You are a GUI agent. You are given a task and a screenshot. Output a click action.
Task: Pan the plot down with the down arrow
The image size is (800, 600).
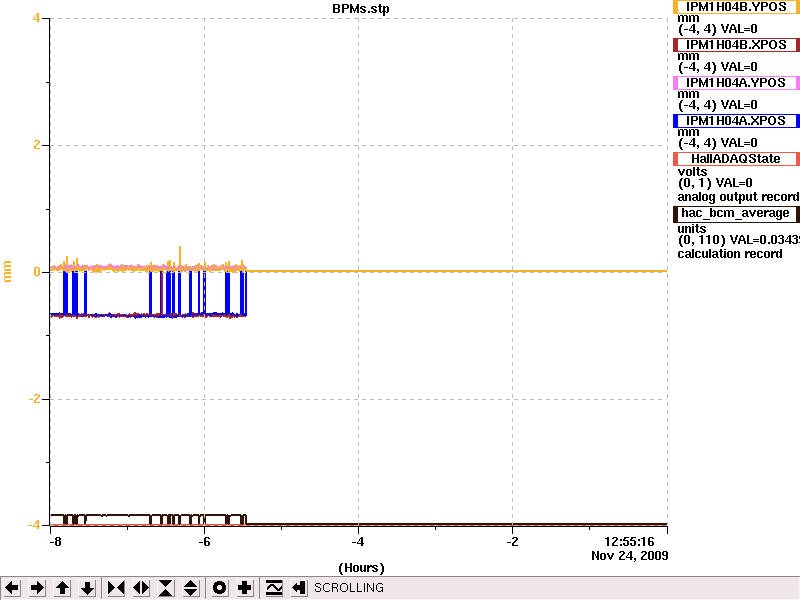87,588
